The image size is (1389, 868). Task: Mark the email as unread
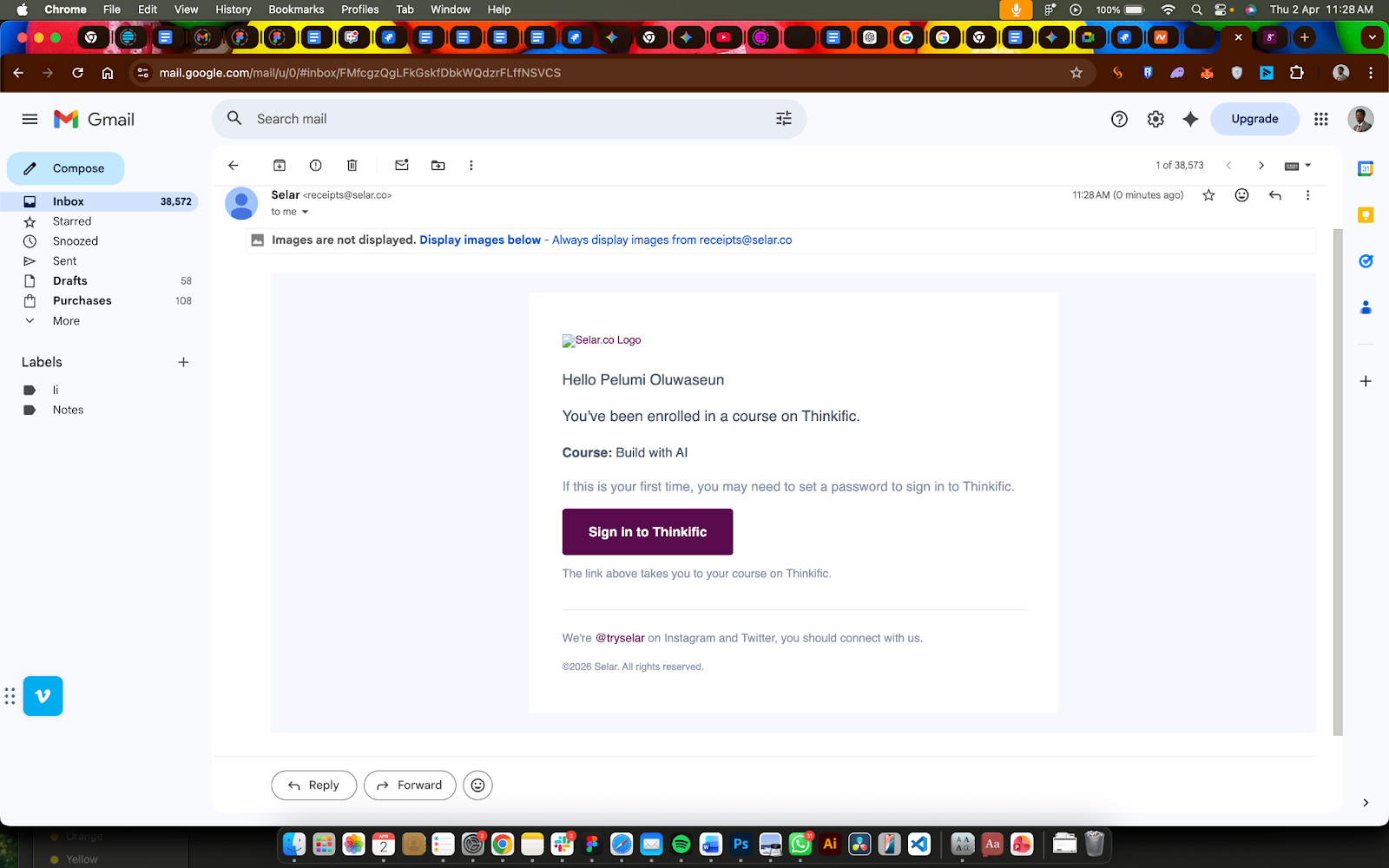click(x=401, y=165)
